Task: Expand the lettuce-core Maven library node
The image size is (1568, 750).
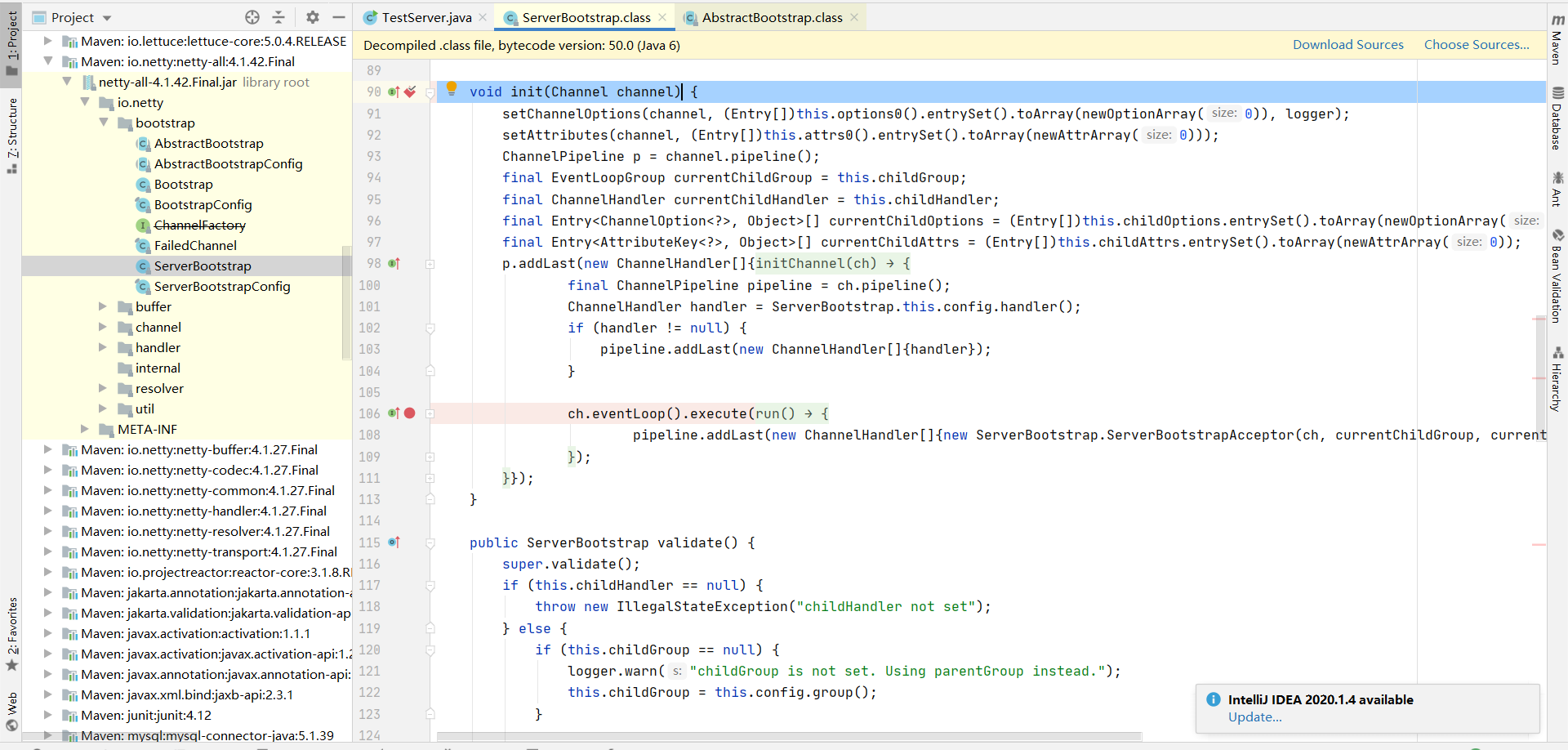Action: point(47,41)
